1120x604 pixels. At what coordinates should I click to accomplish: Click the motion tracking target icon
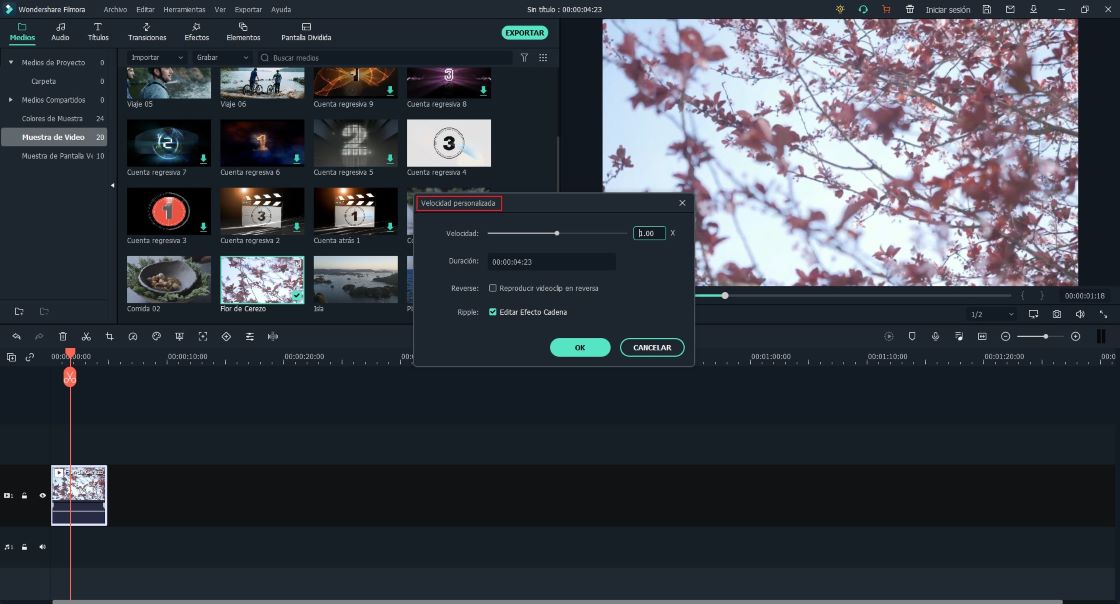click(x=203, y=336)
